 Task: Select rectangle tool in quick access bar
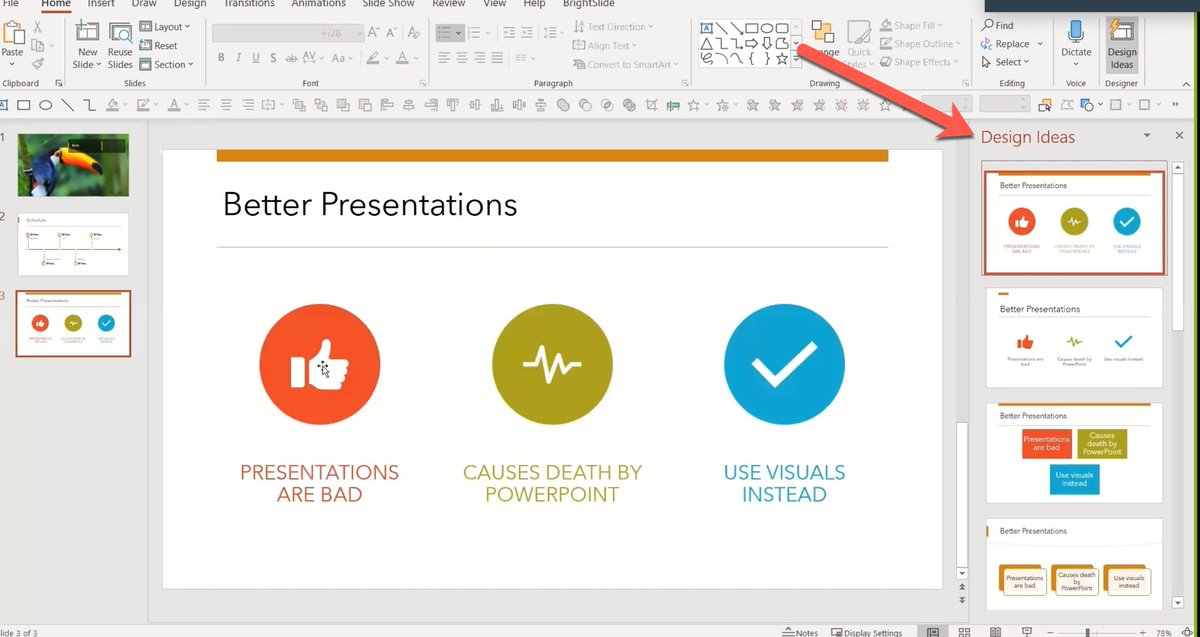(24, 104)
